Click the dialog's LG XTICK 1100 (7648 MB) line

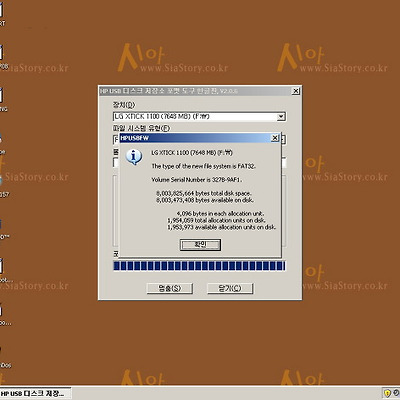point(192,153)
